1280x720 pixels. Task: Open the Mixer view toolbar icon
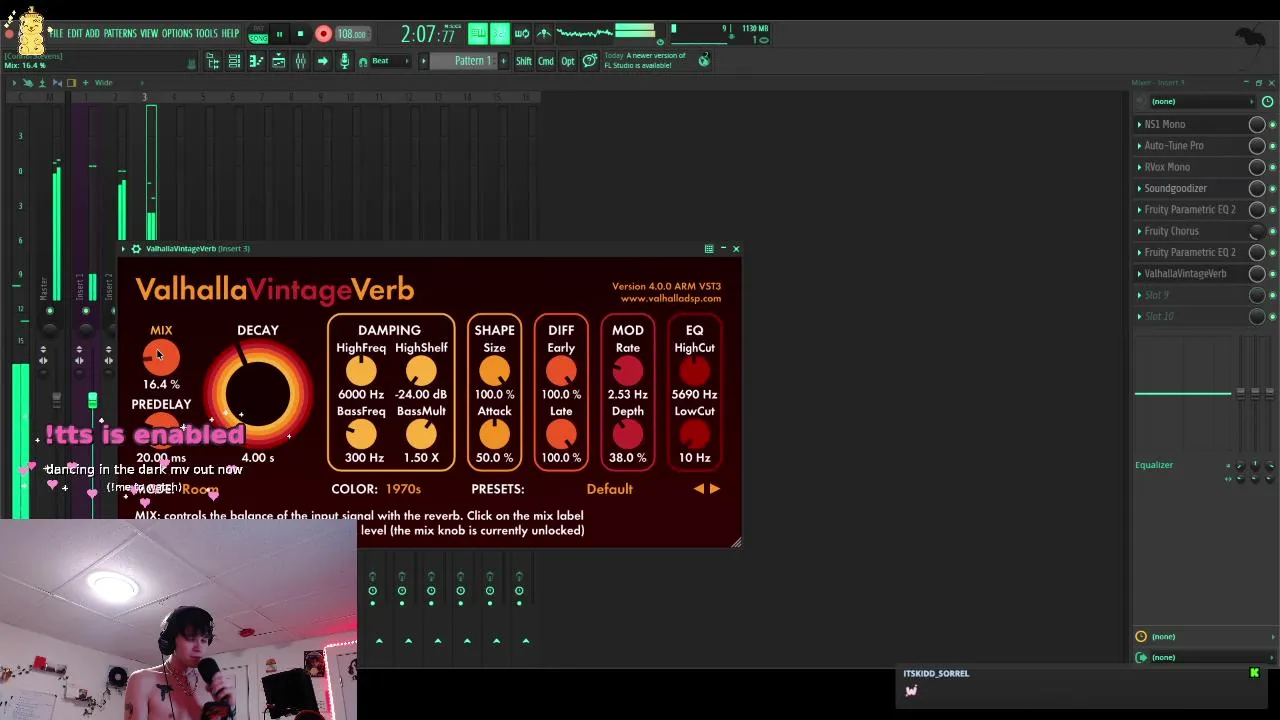pos(300,62)
